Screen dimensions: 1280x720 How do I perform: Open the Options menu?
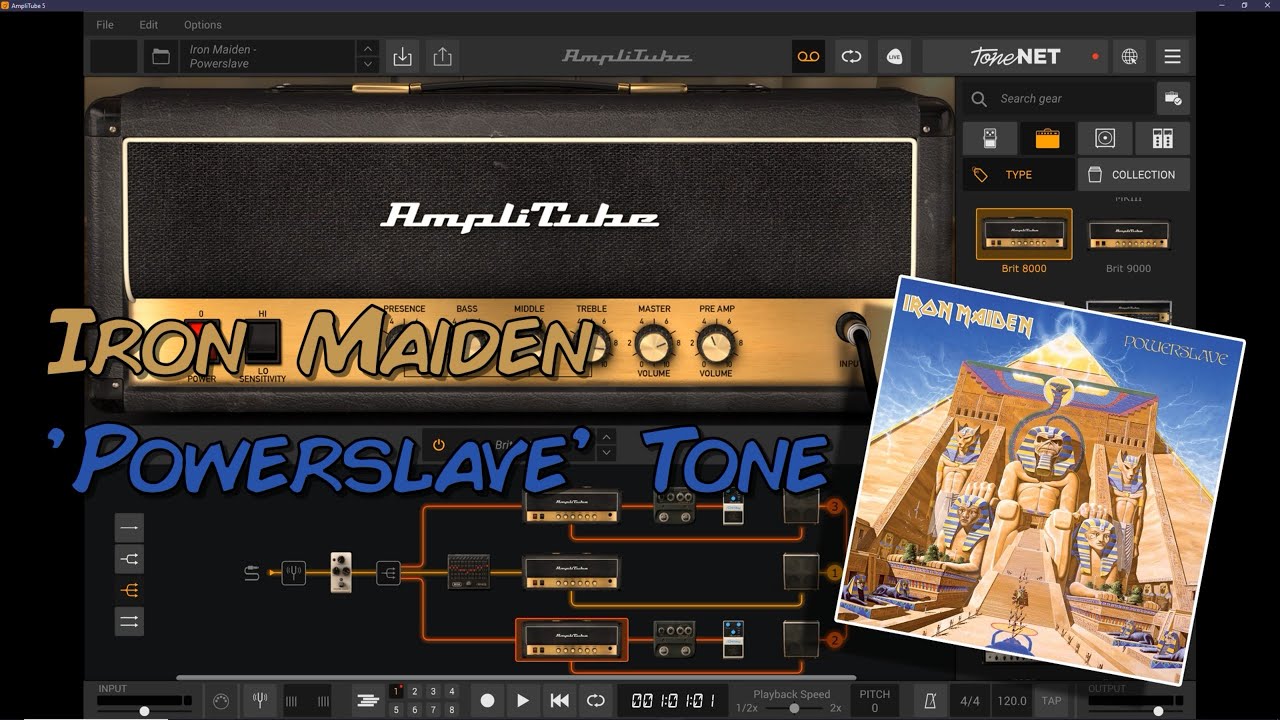pos(203,24)
